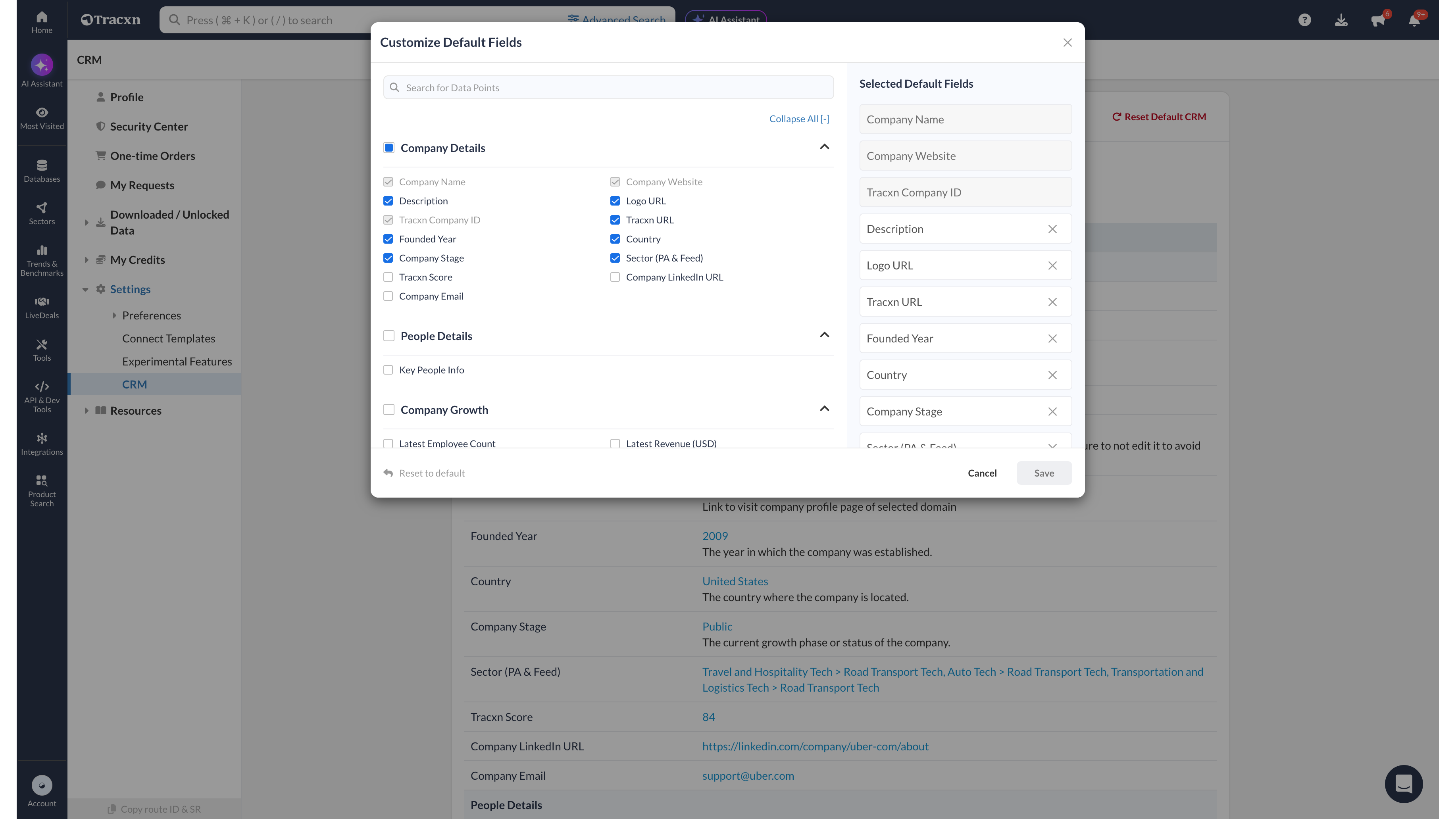Screen dimensions: 1456x819
Task: Open AI Assistant from the left sidebar
Action: [x=42, y=71]
